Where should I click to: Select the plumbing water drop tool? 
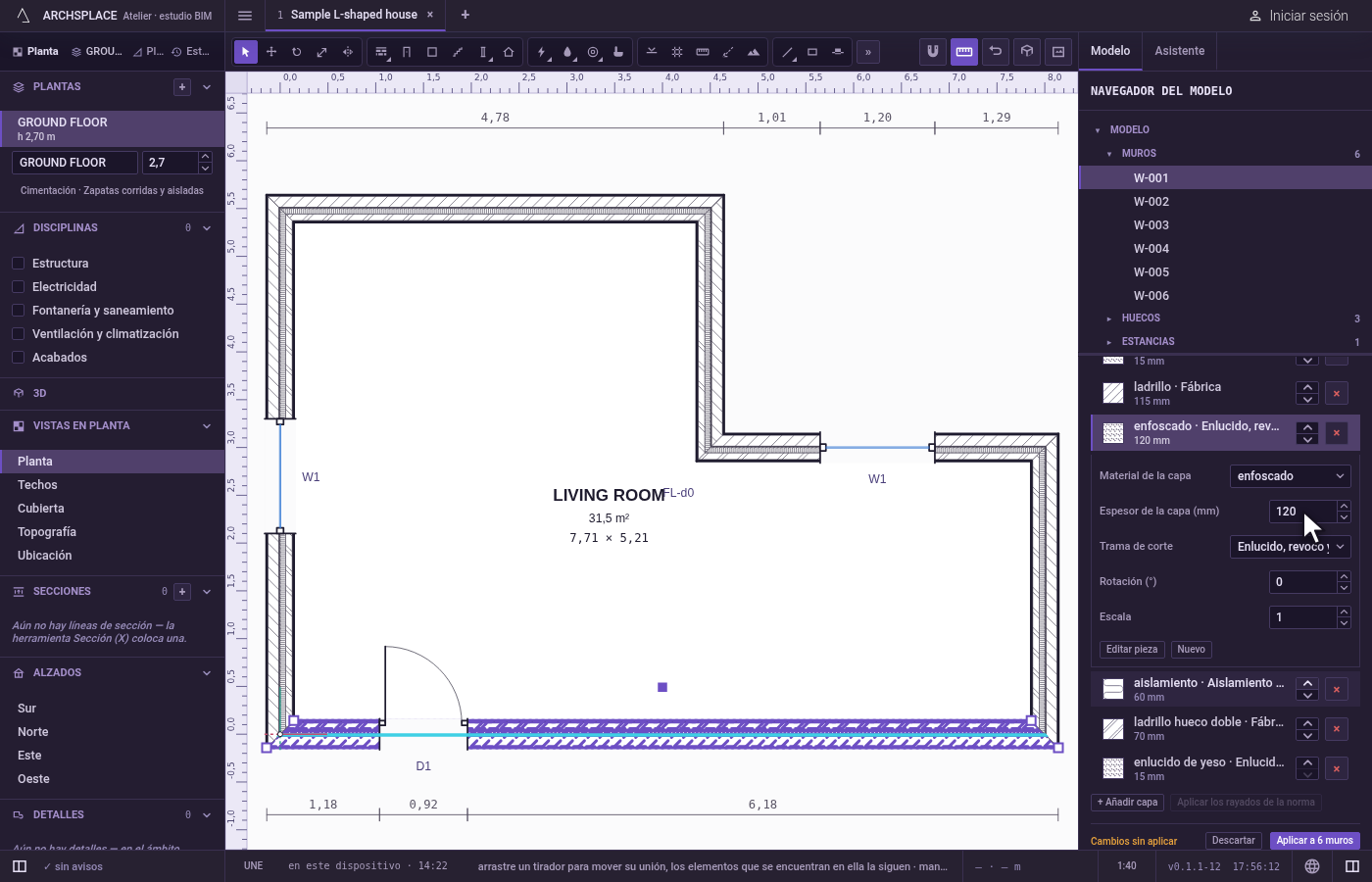click(x=567, y=52)
